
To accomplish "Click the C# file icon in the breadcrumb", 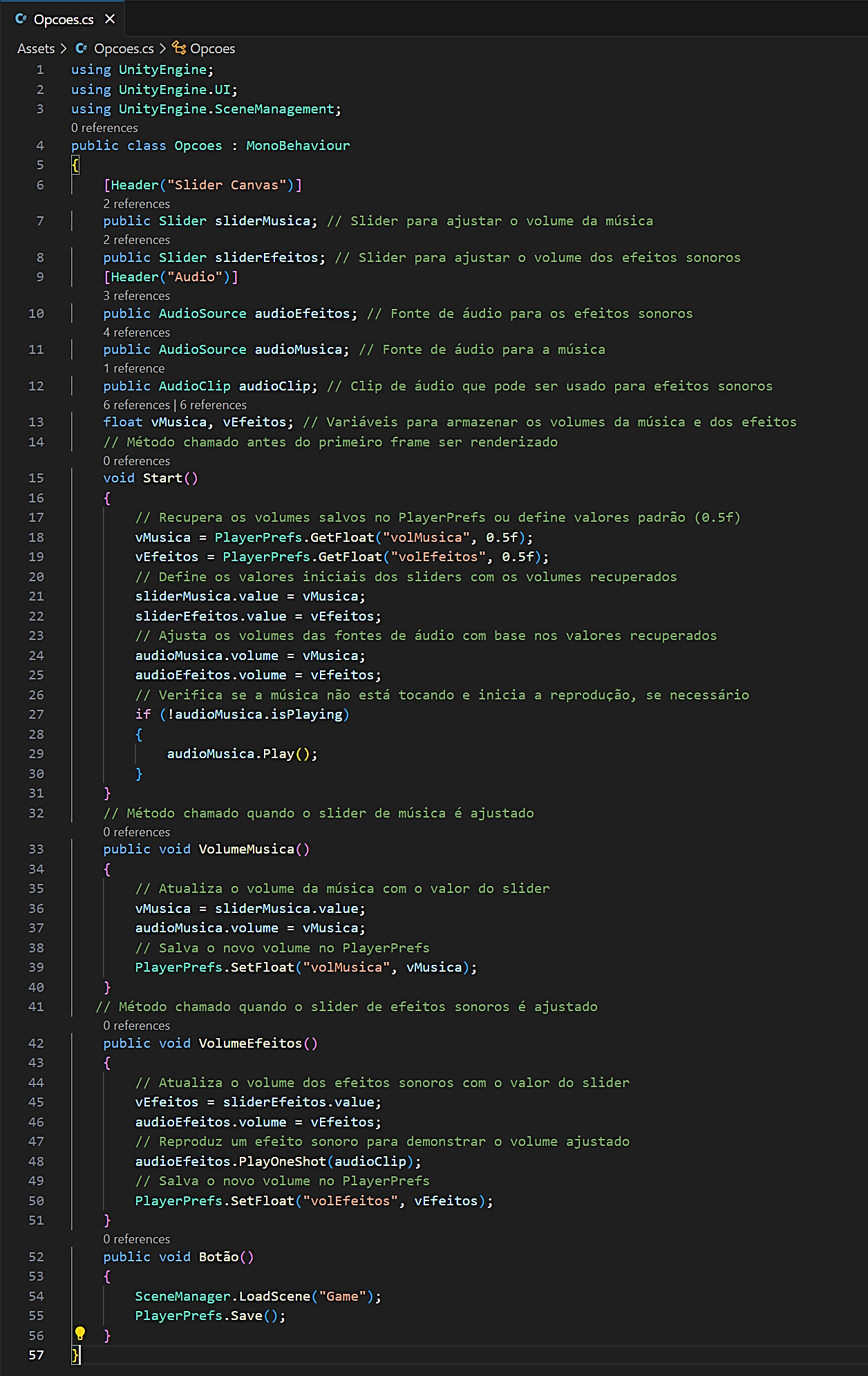I will tap(82, 48).
